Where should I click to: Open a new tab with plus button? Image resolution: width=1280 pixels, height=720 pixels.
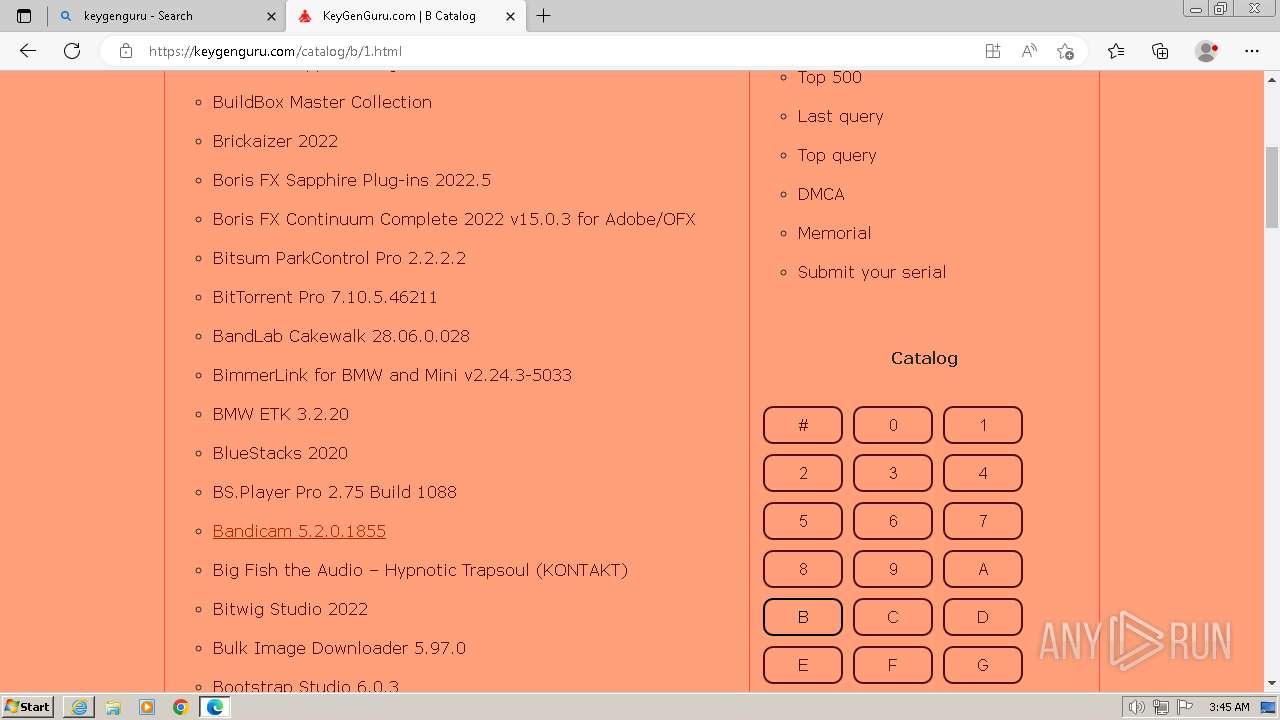pos(544,16)
